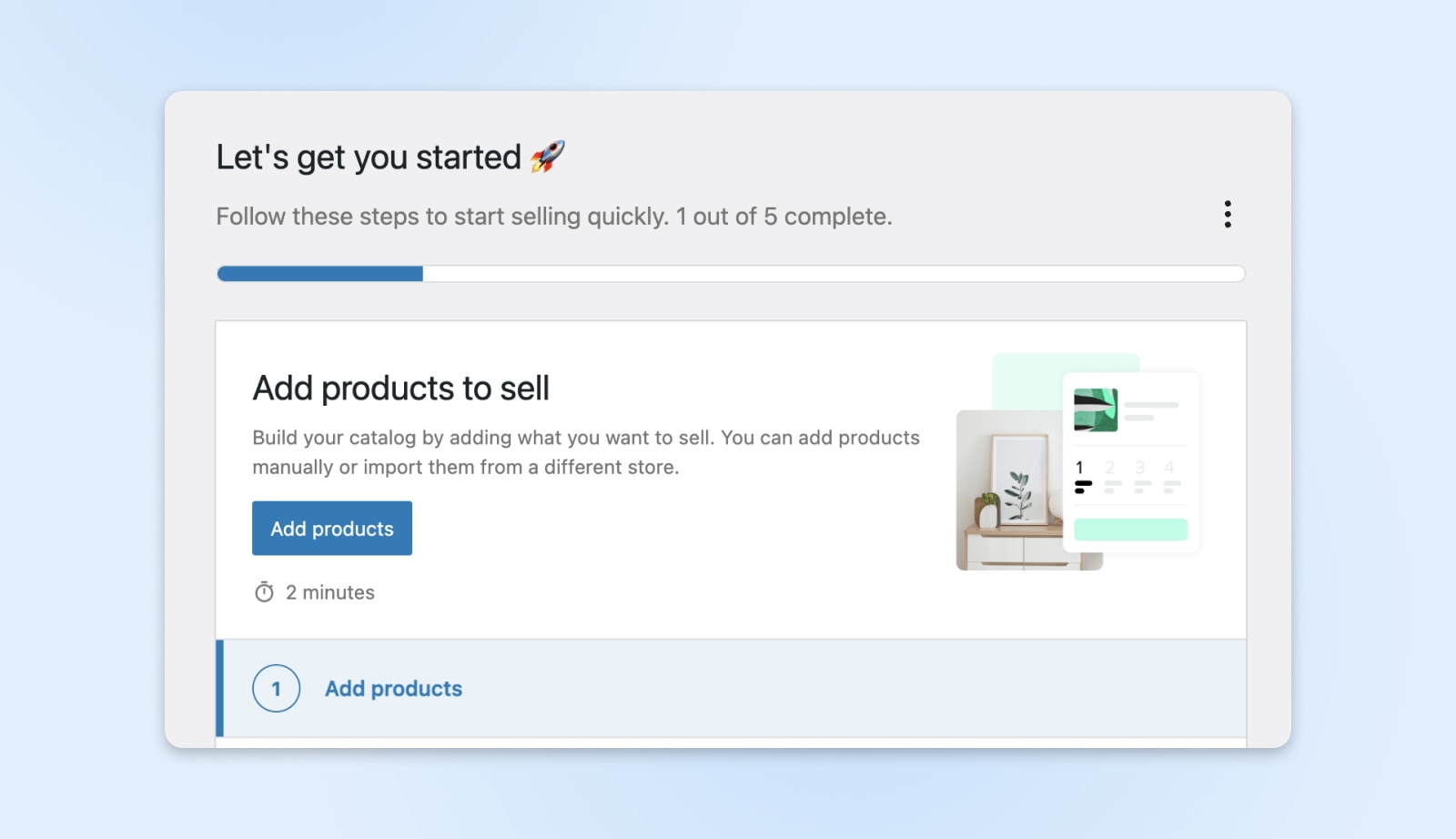Screen dimensions: 1456x839
Task: Click the empty portion of progress bar
Action: click(x=833, y=274)
